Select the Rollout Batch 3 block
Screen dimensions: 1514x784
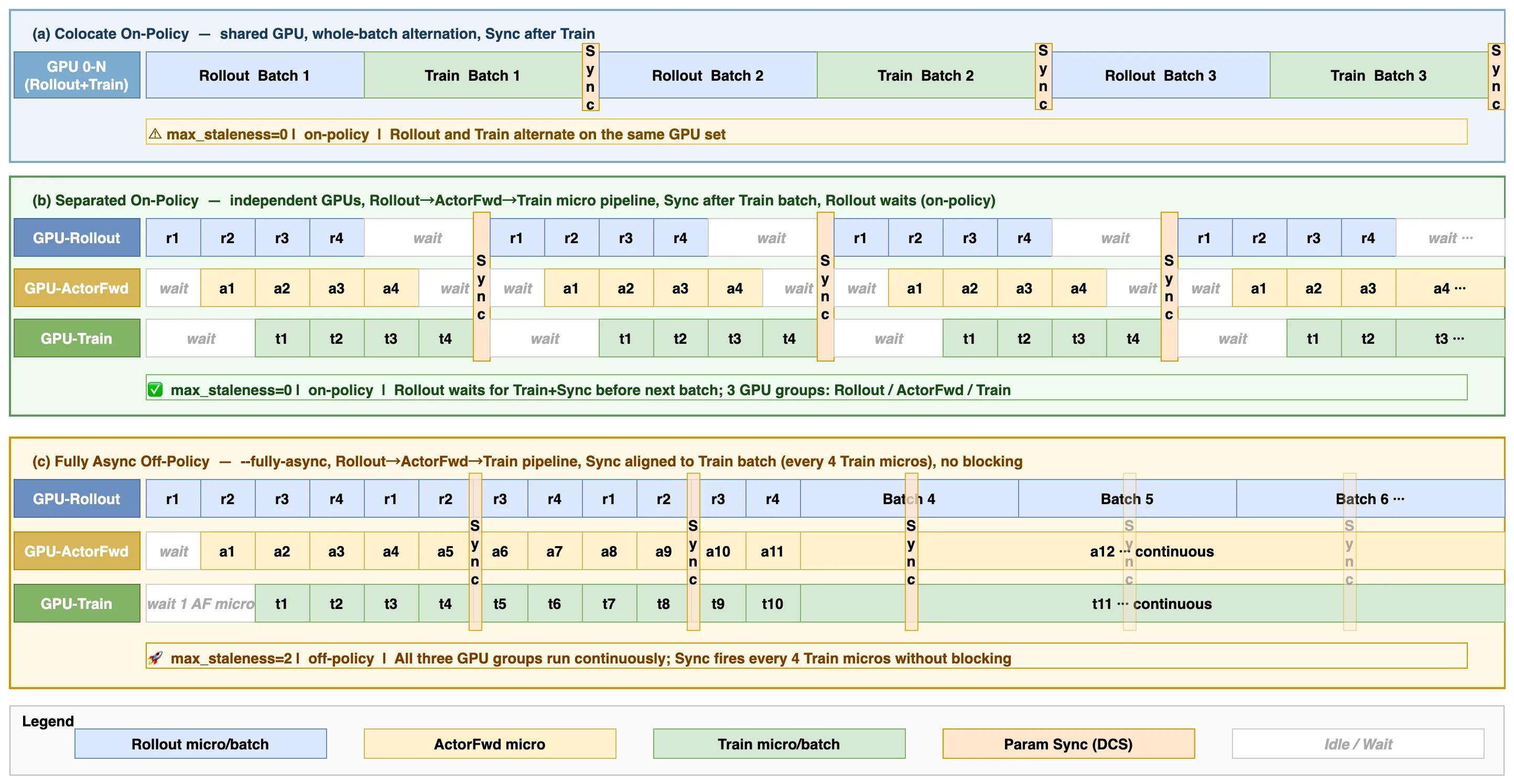point(1161,74)
